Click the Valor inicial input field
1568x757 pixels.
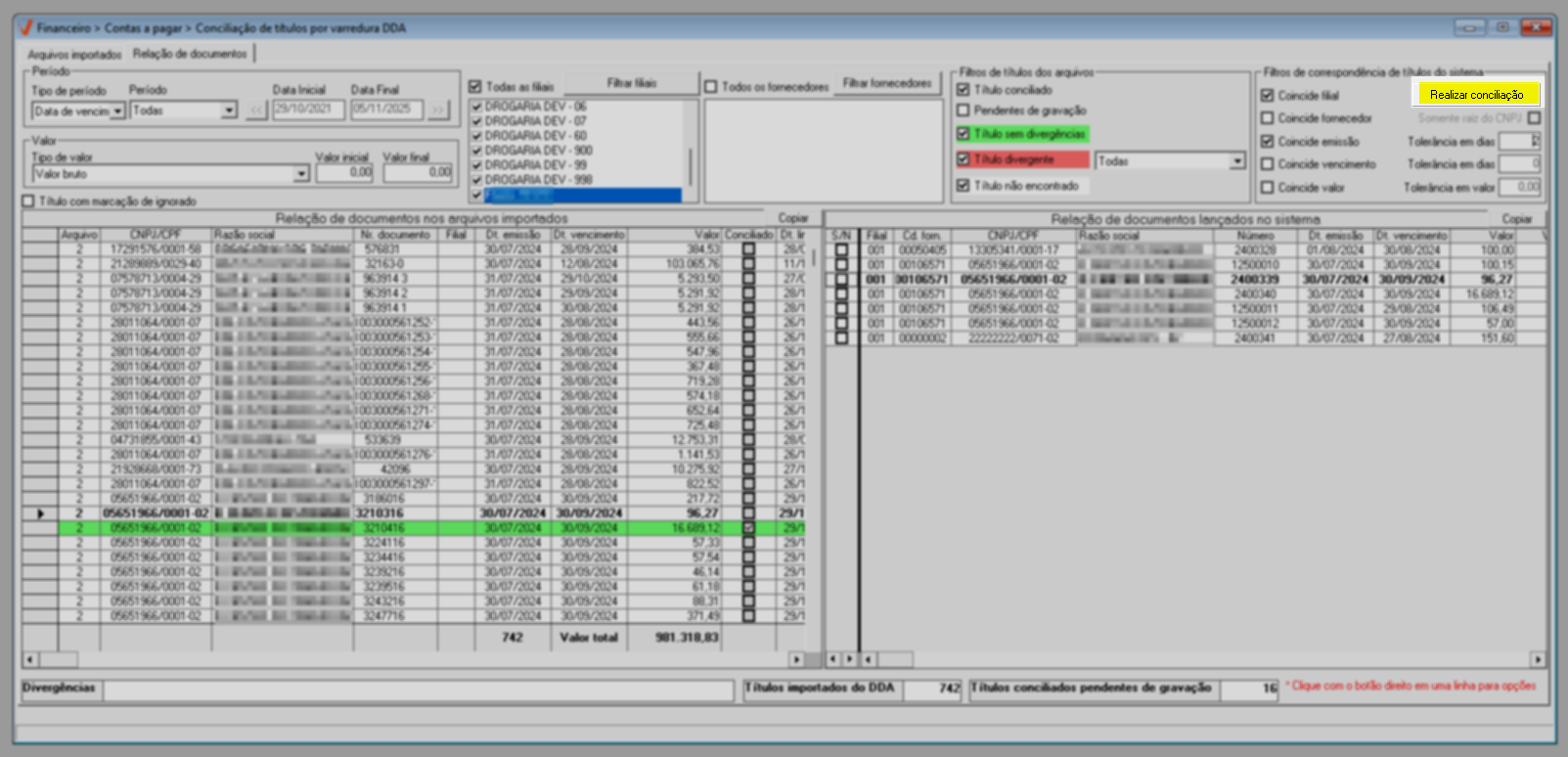(x=344, y=172)
